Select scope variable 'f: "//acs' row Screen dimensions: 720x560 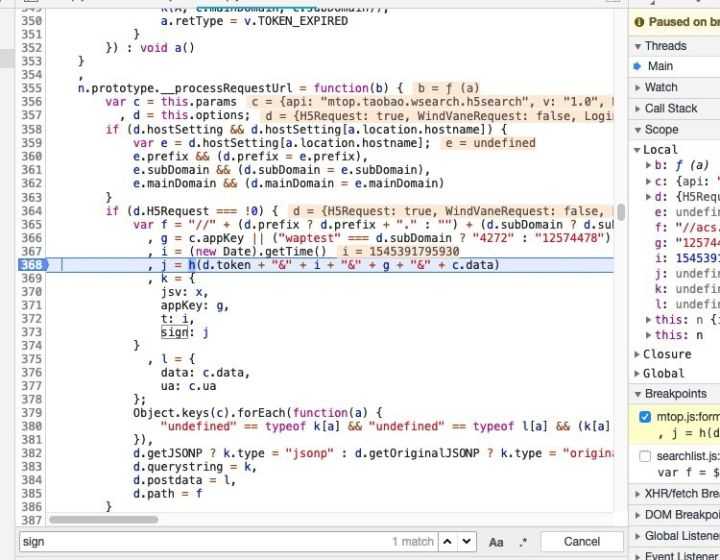click(687, 227)
